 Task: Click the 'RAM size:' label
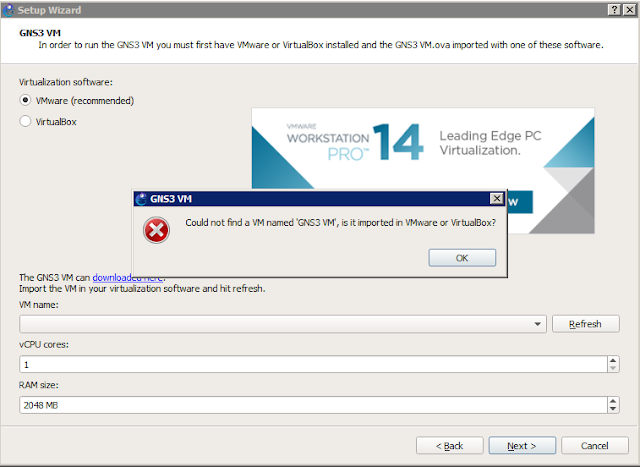click(x=39, y=385)
